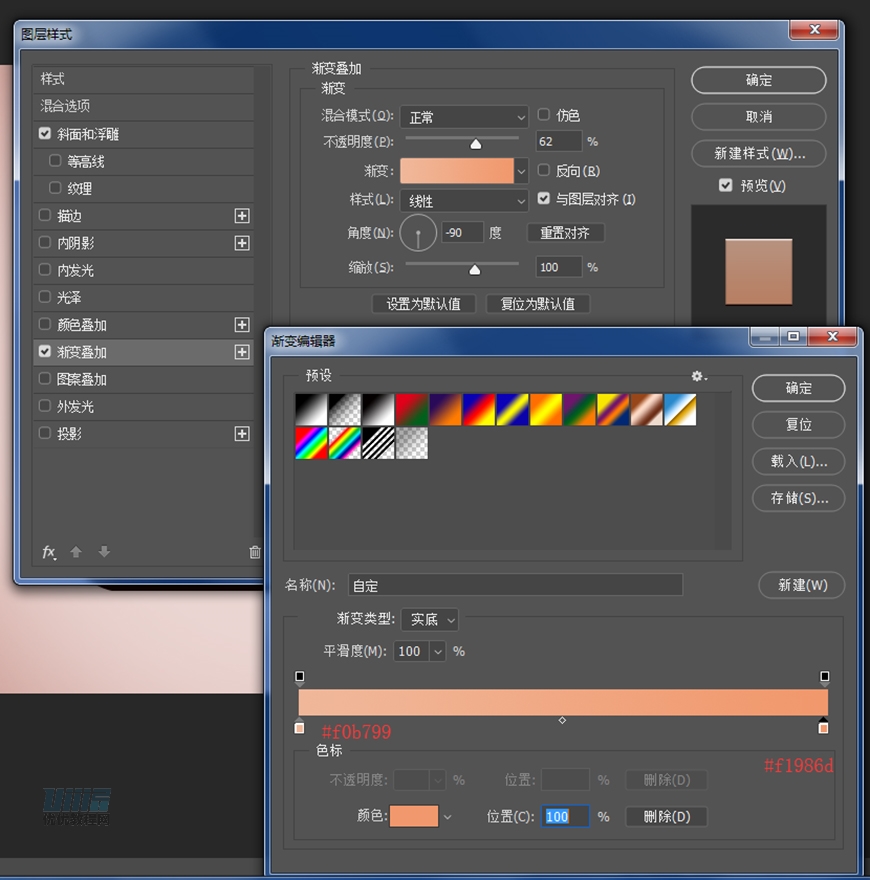This screenshot has height=880, width=870.
Task: Click the 颜色 color stop swatch
Action: point(413,816)
